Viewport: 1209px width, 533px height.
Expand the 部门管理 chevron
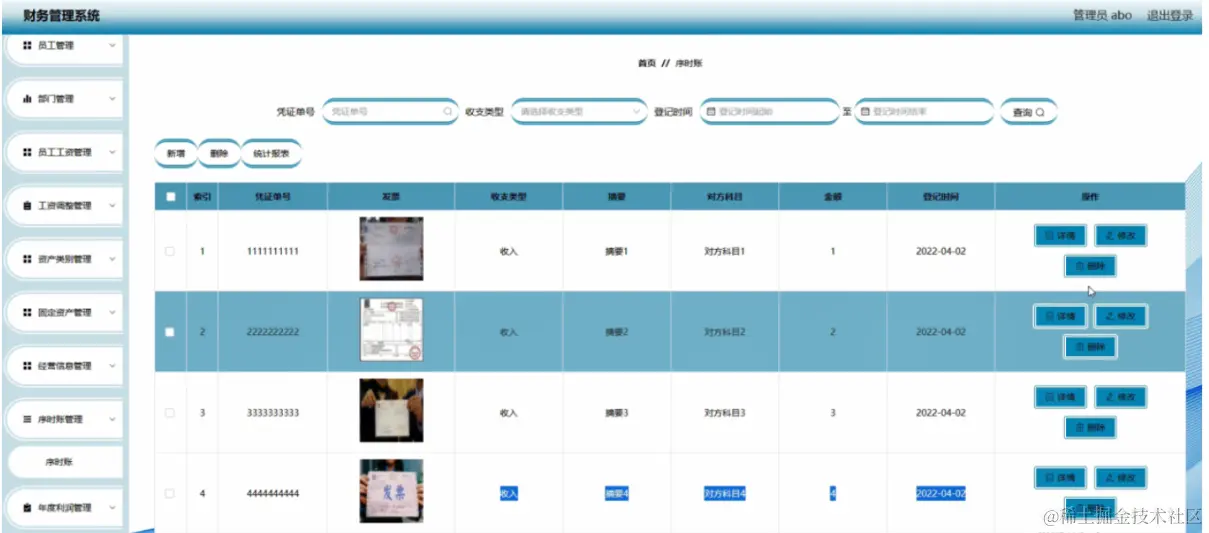point(112,99)
